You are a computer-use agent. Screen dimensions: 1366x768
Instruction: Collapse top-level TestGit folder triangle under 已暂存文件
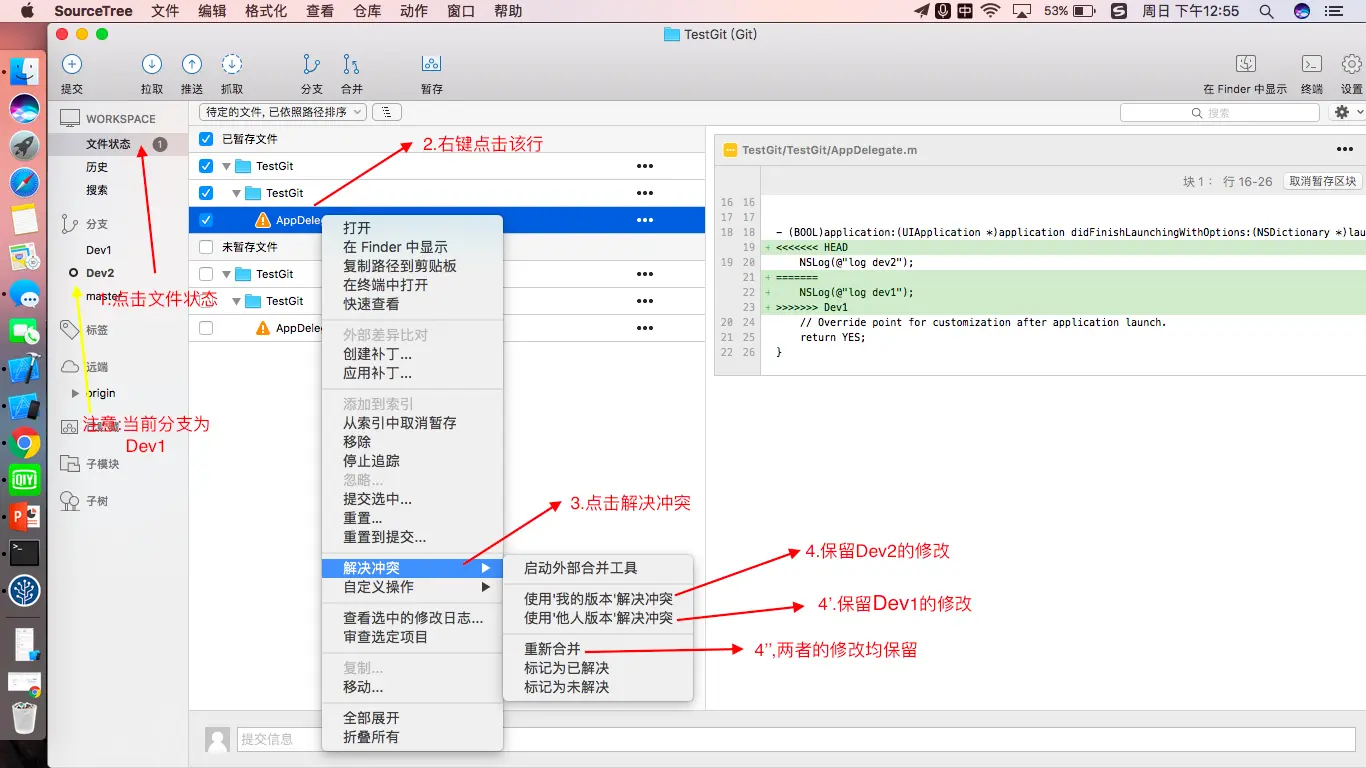click(x=227, y=166)
